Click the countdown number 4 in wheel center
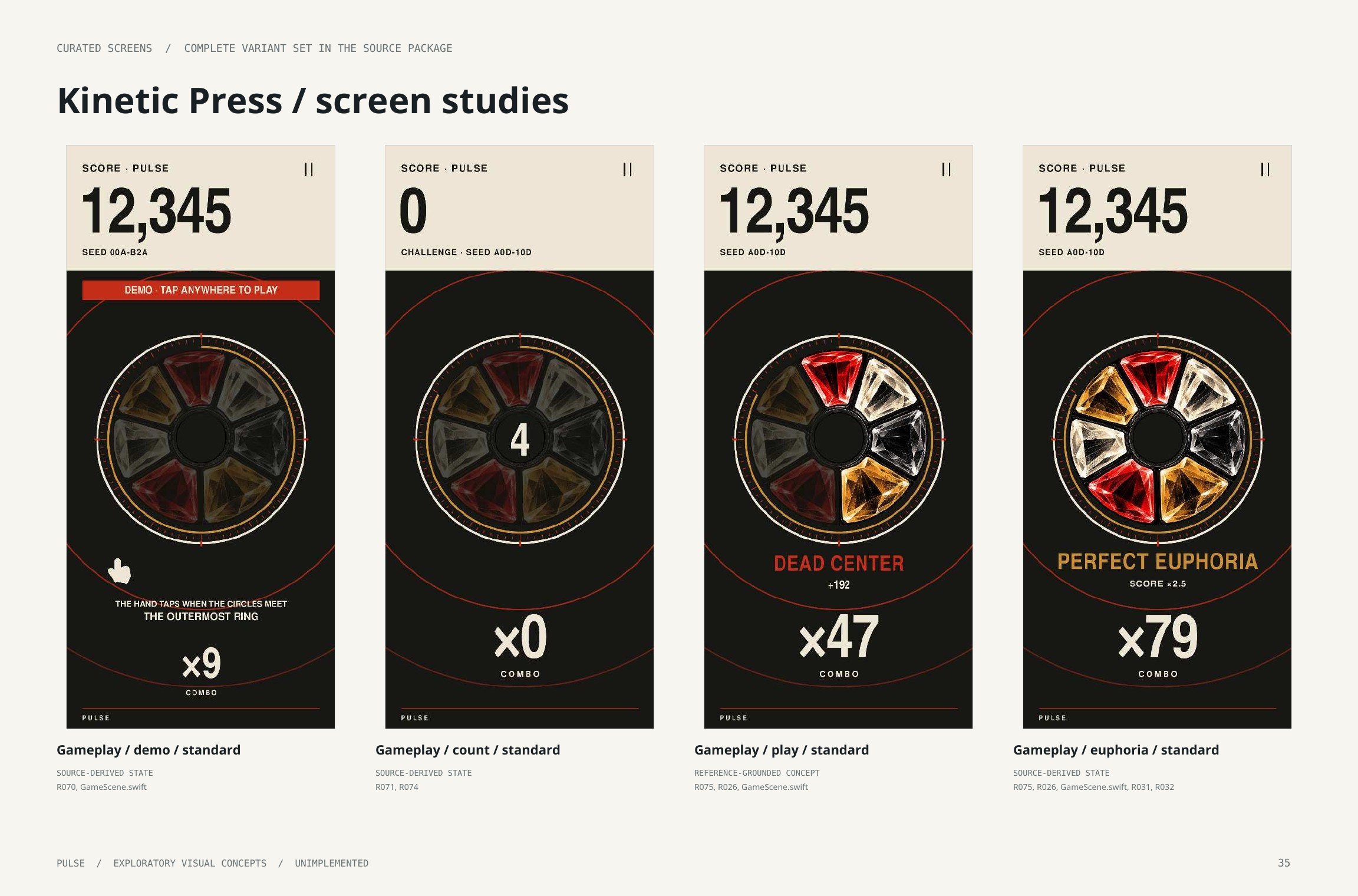This screenshot has width=1358, height=896. (520, 440)
